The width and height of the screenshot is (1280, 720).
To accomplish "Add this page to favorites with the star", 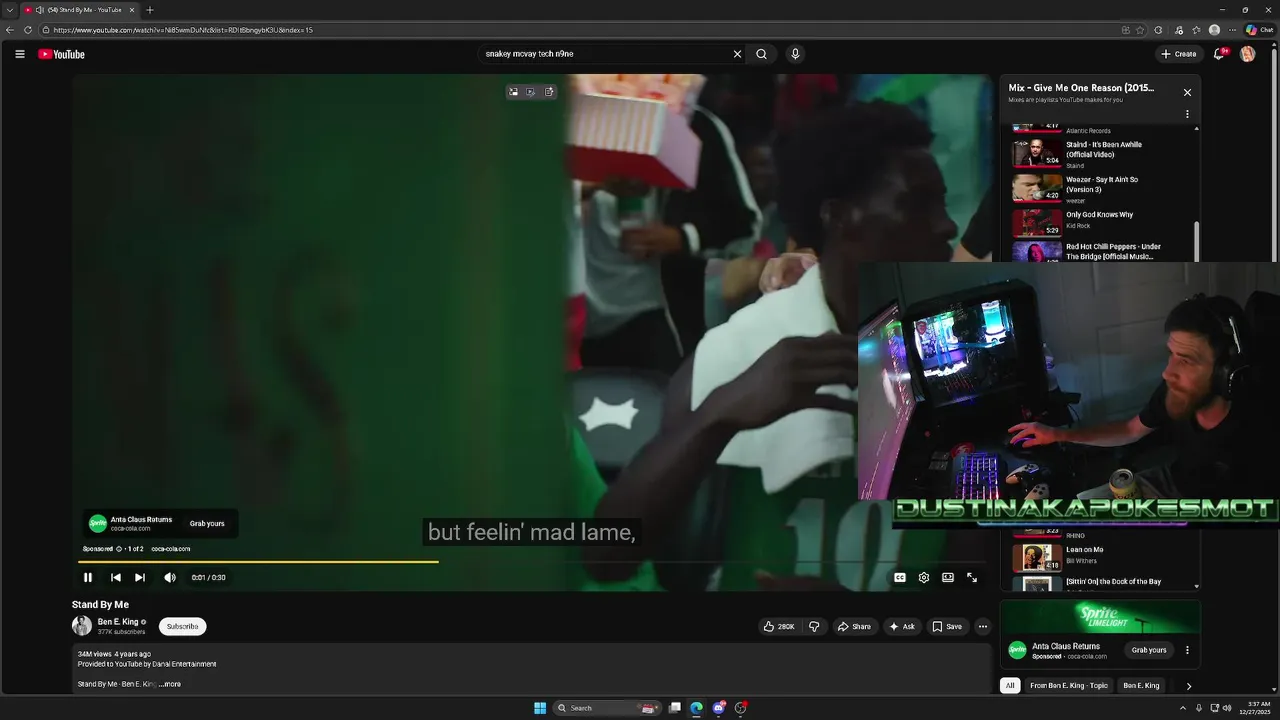I will click(x=1140, y=30).
